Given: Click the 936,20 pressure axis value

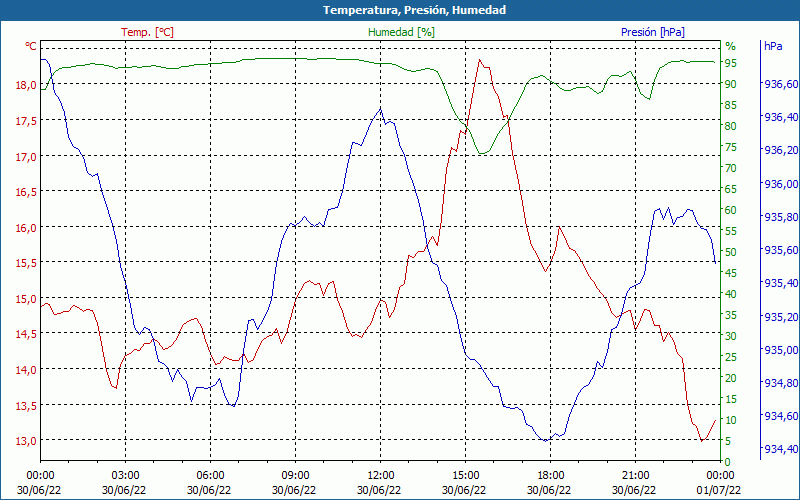Looking at the screenshot, I should [781, 150].
